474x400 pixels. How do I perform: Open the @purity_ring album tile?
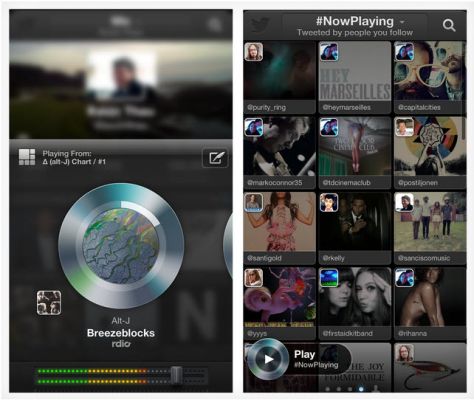279,77
